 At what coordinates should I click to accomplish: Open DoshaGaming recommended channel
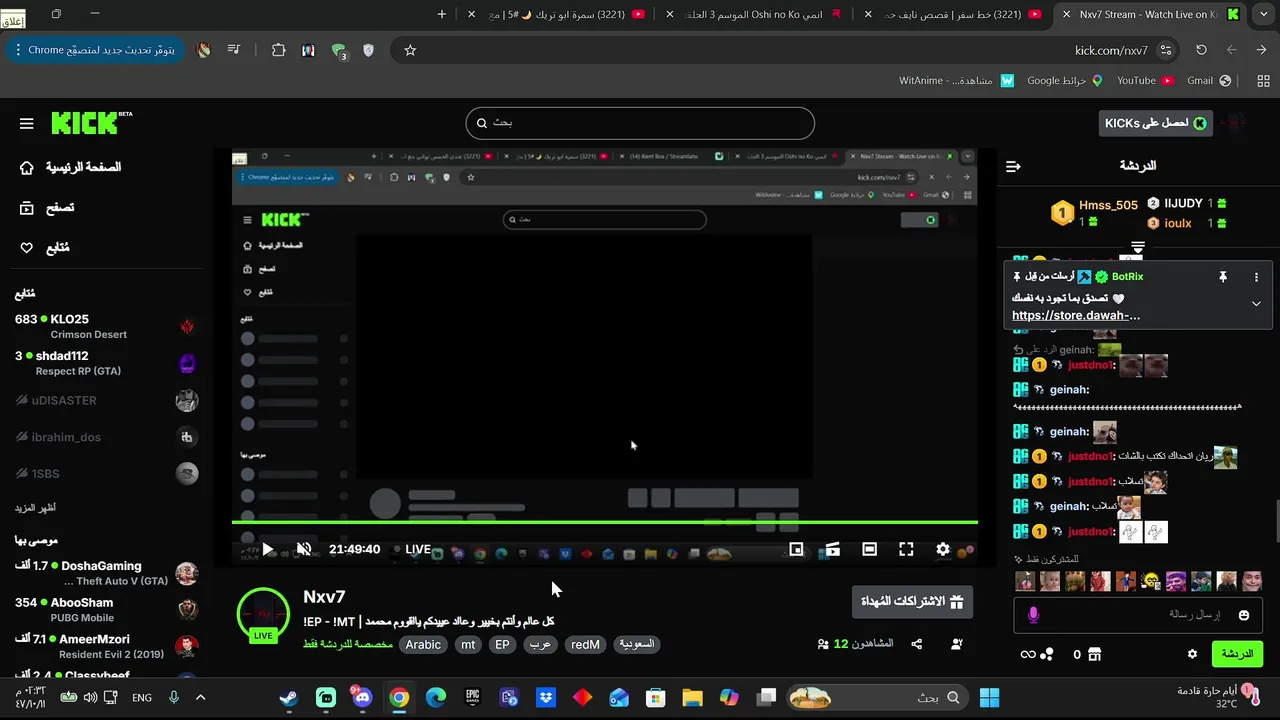(x=105, y=573)
